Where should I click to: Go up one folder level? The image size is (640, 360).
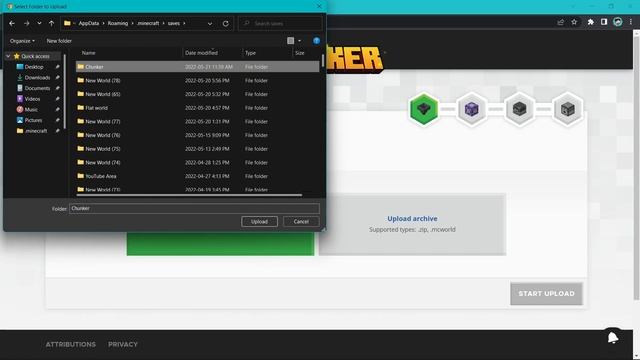[51, 24]
